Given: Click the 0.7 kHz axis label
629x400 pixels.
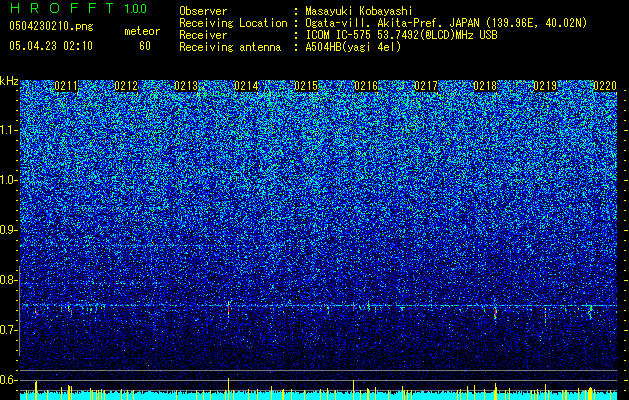Looking at the screenshot, I should click(9, 330).
